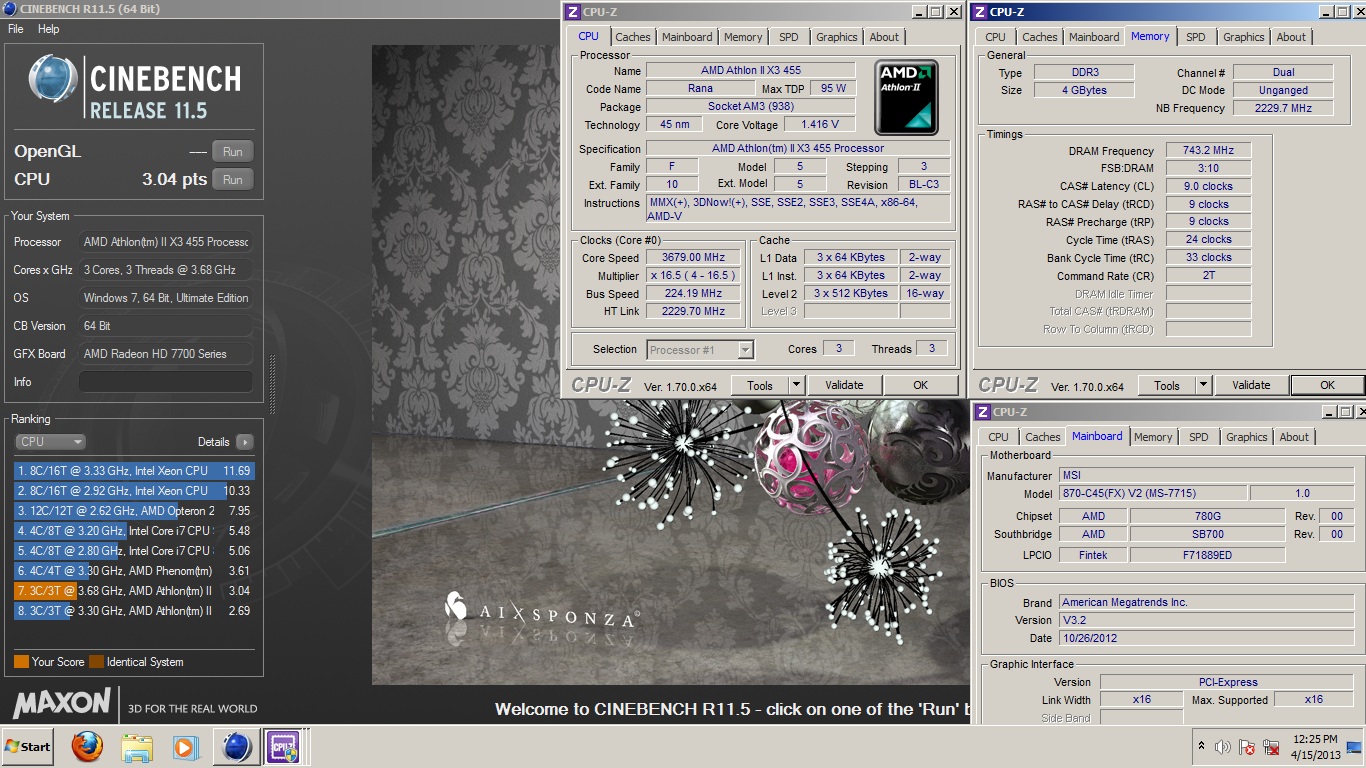The width and height of the screenshot is (1366, 768).
Task: Open Action Center flag tray icon
Action: 1247,747
